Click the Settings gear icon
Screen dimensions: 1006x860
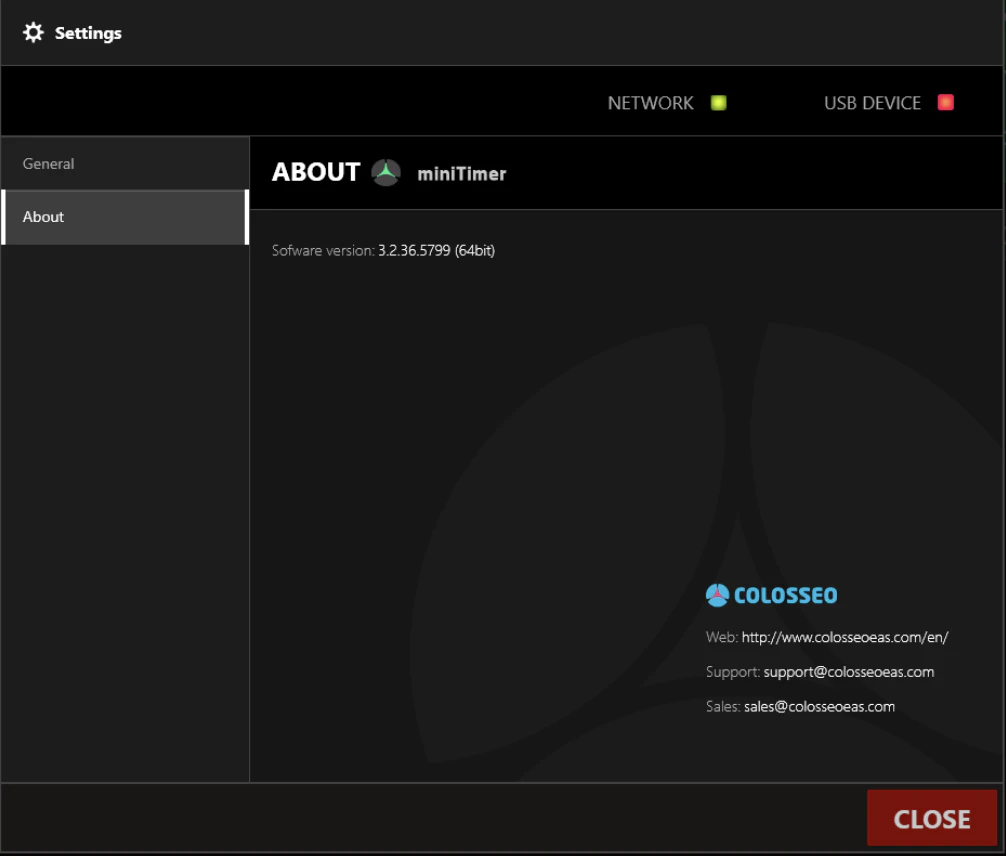click(x=33, y=33)
